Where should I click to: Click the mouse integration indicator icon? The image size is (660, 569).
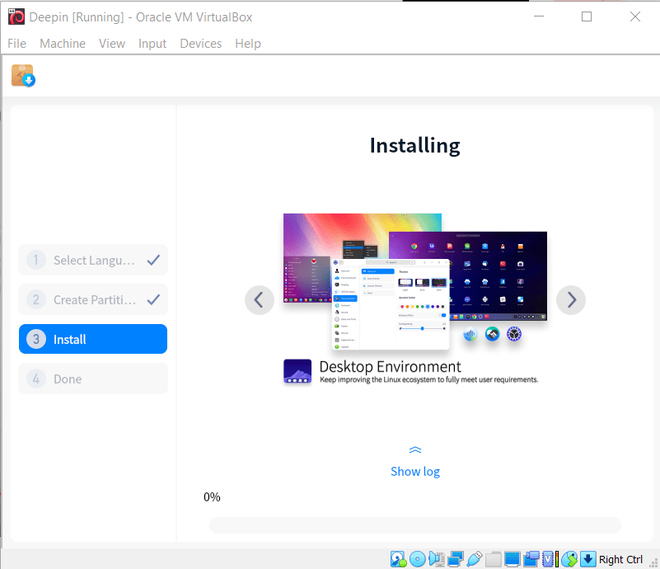(570, 559)
